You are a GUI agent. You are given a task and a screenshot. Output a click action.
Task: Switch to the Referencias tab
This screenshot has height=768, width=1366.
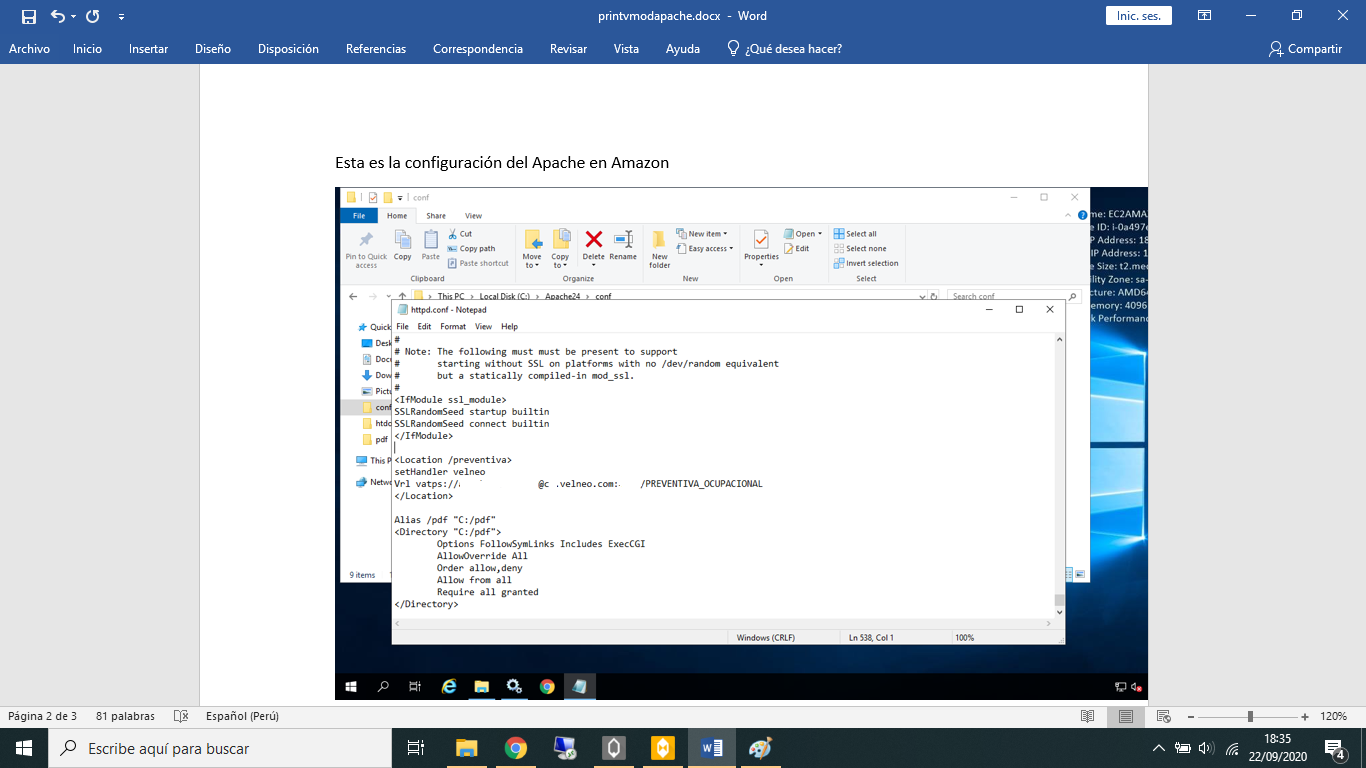(375, 48)
